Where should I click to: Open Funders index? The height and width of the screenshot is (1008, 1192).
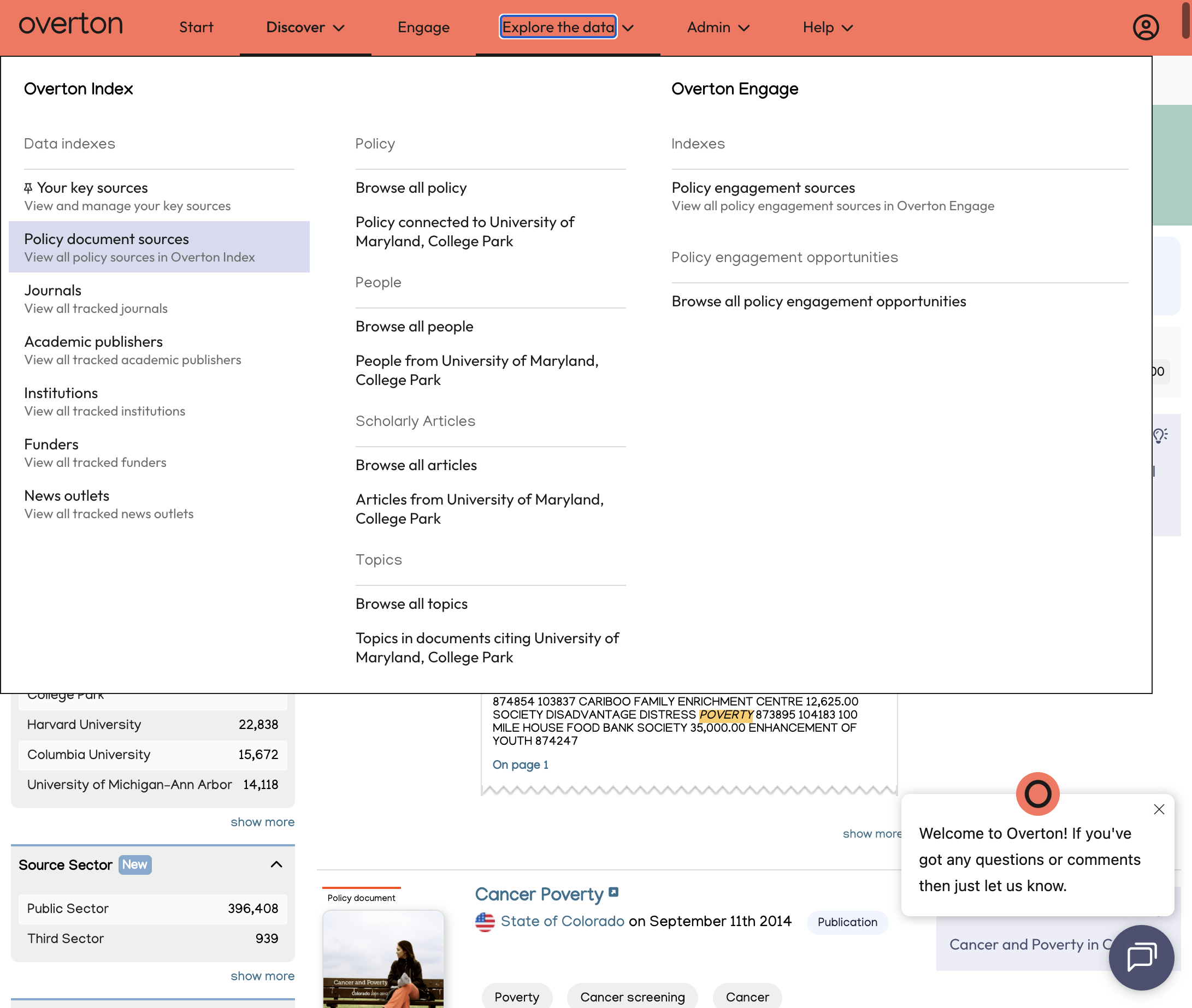159,453
